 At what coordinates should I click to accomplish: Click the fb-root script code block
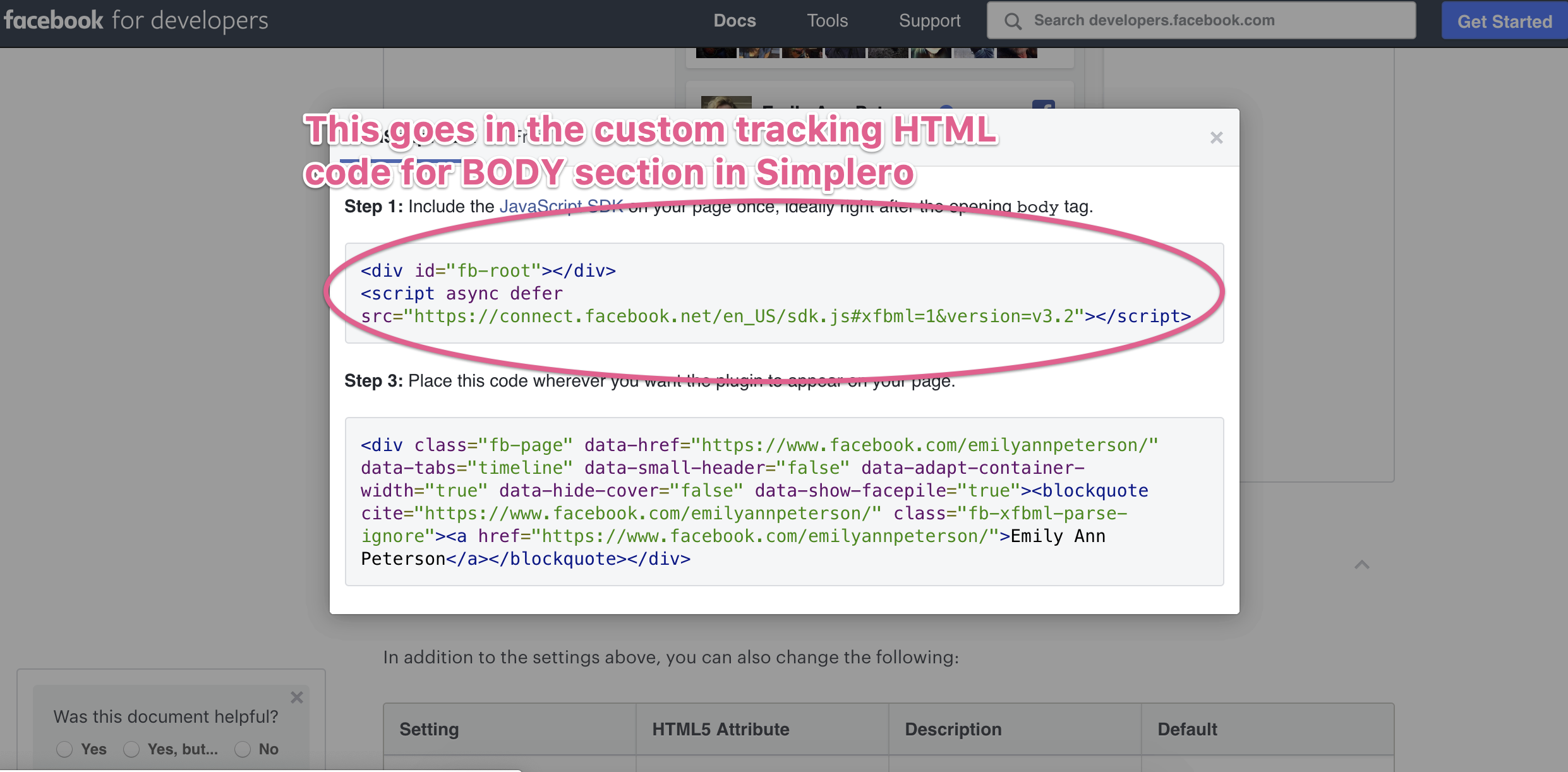click(x=784, y=293)
